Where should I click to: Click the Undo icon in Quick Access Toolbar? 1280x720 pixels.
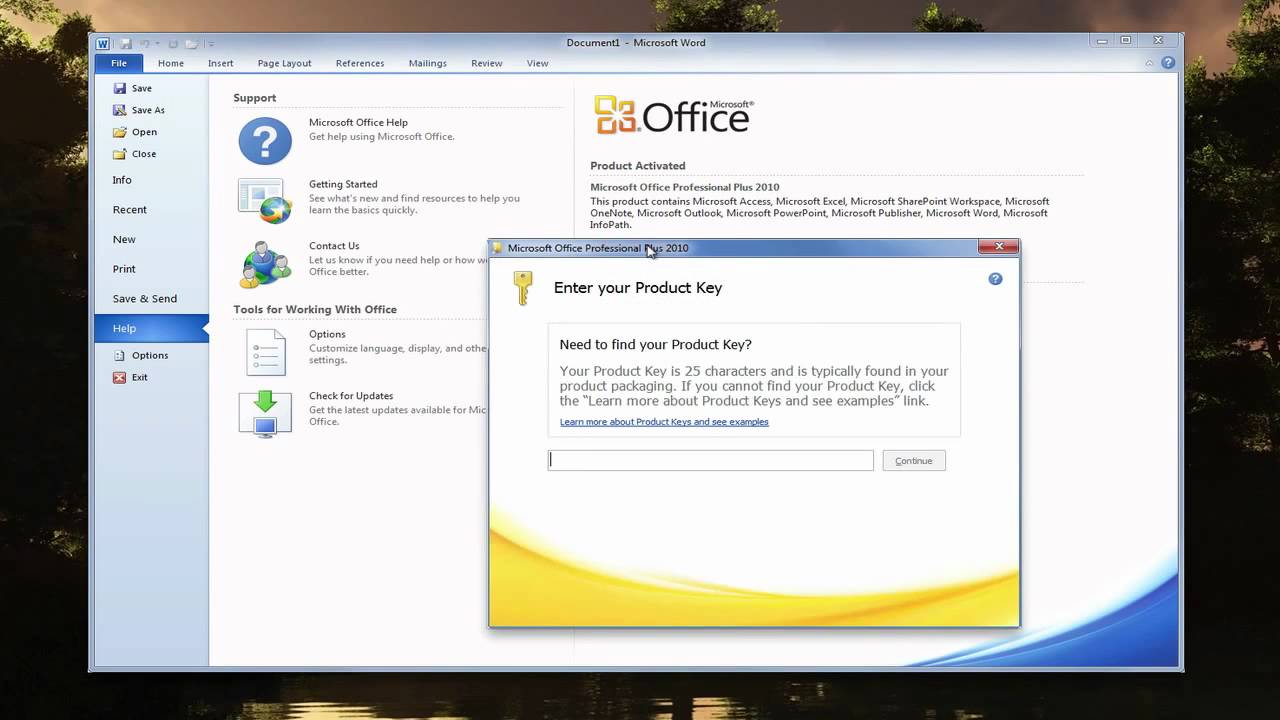tap(145, 43)
